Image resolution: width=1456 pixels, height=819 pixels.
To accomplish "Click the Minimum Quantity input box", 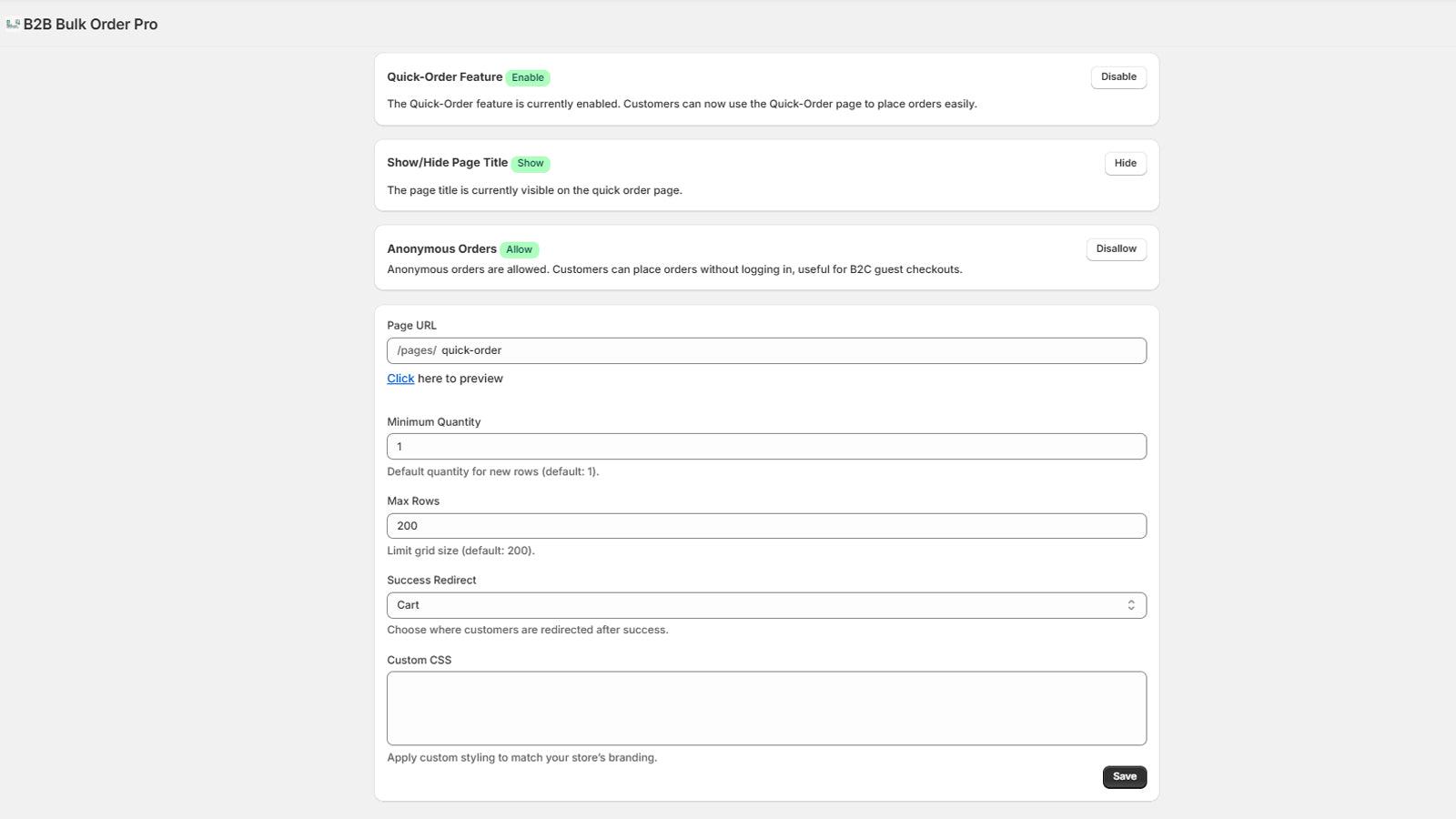I will click(767, 446).
